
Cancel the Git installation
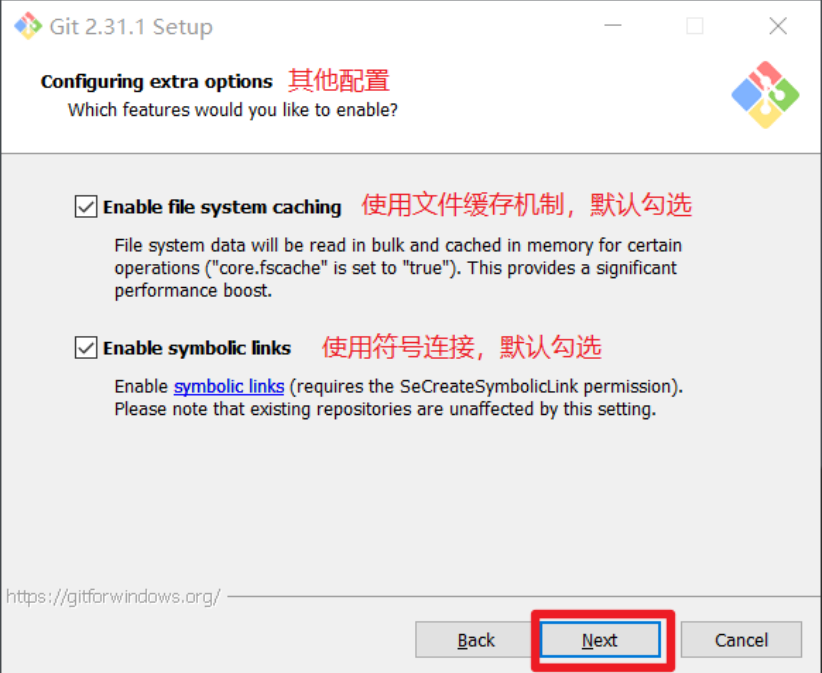pos(741,640)
